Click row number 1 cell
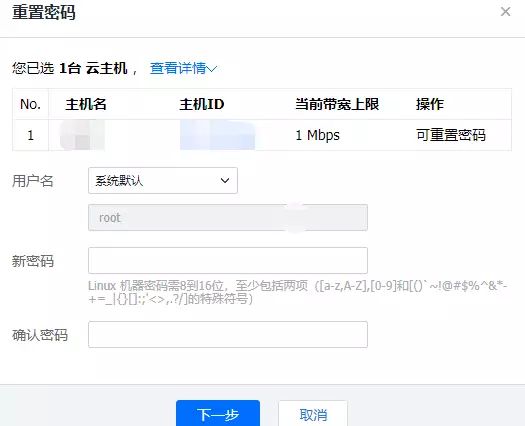This screenshot has width=525, height=426. pyautogui.click(x=30, y=135)
